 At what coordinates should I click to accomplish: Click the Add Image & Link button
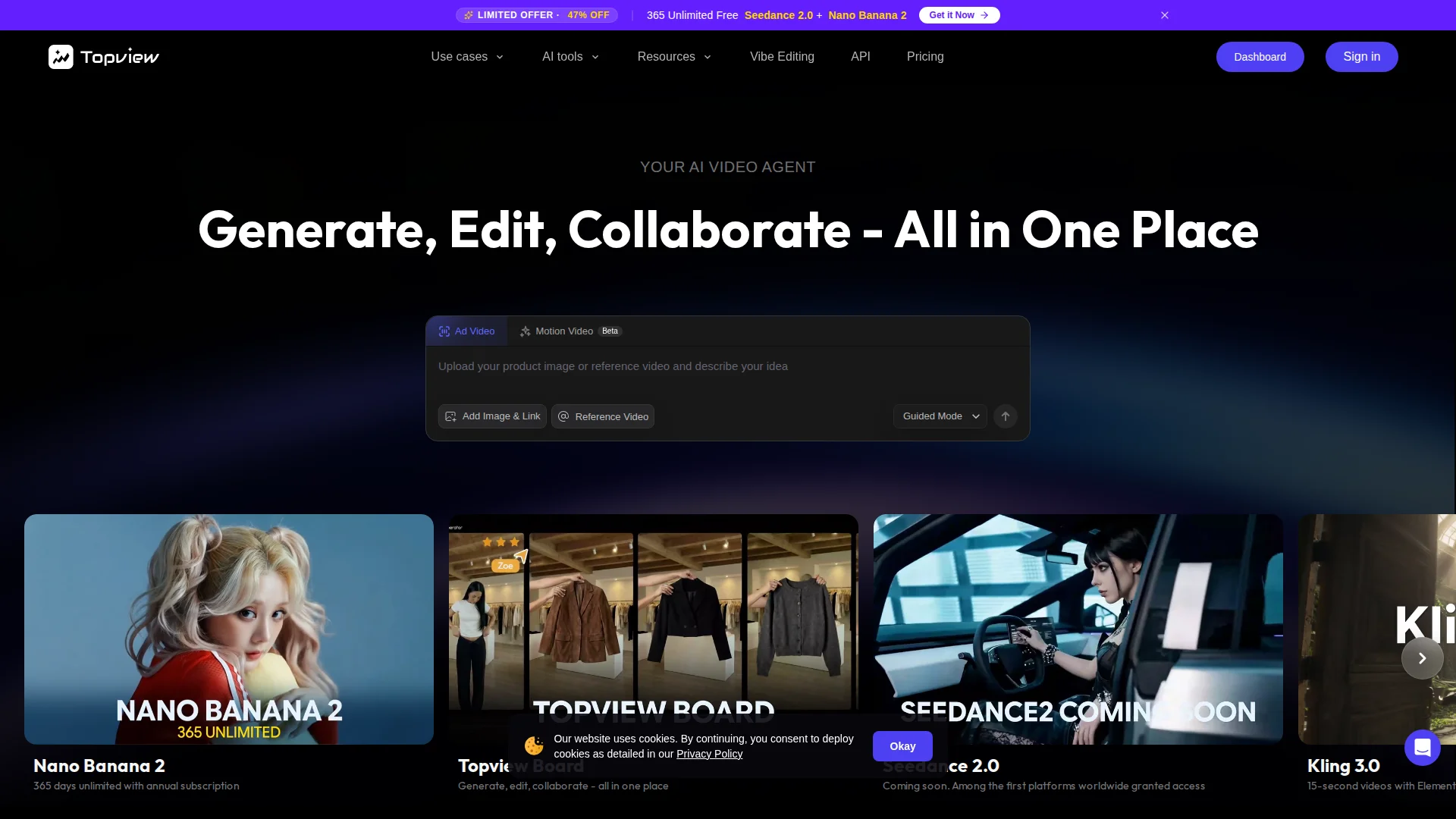pyautogui.click(x=492, y=416)
